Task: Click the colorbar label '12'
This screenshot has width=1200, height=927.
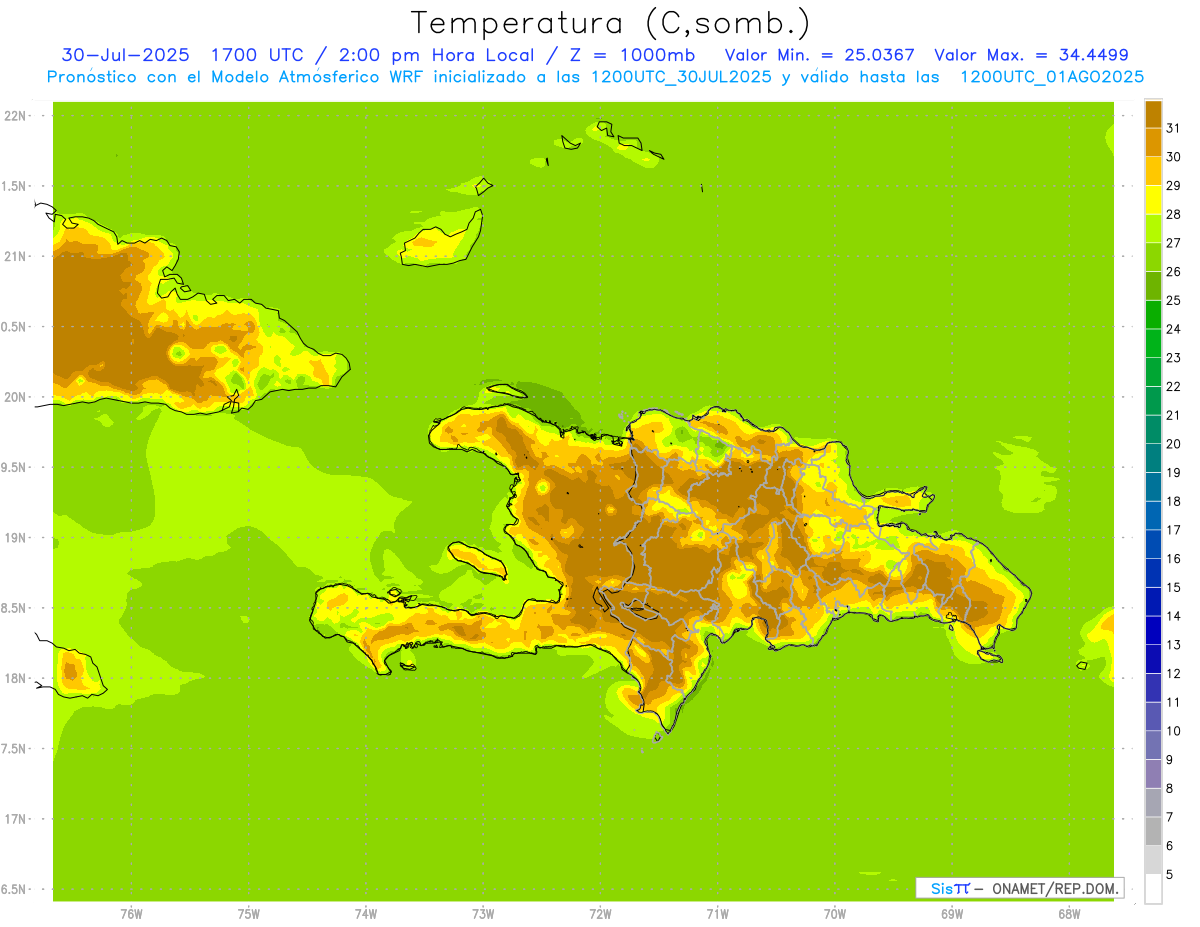Action: (x=1173, y=674)
